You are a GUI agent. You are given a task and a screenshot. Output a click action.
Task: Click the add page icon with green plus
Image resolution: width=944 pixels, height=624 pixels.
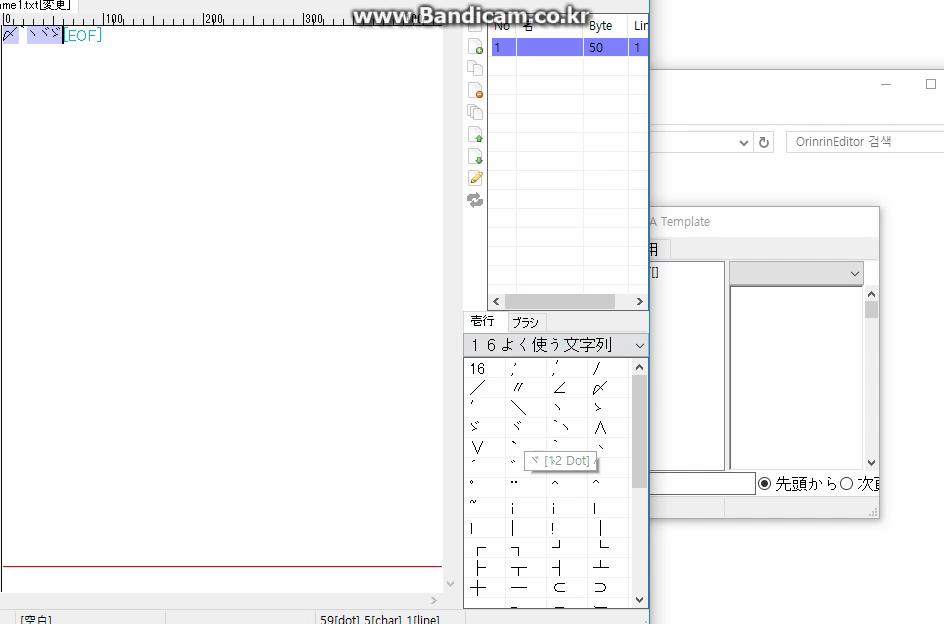pyautogui.click(x=475, y=46)
